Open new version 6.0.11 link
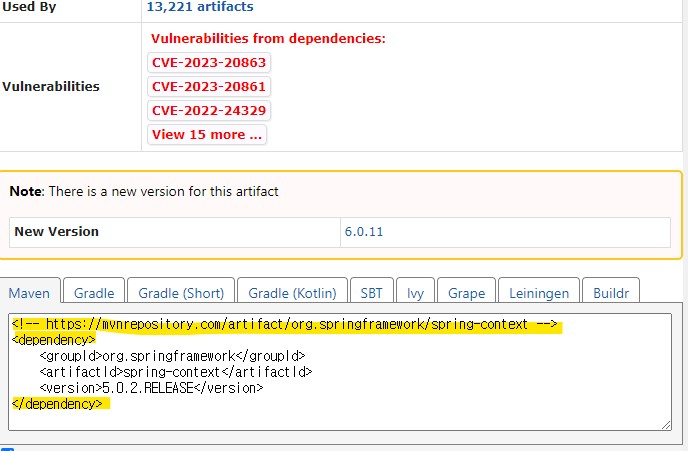Screen dimensions: 688x451 click(x=364, y=232)
